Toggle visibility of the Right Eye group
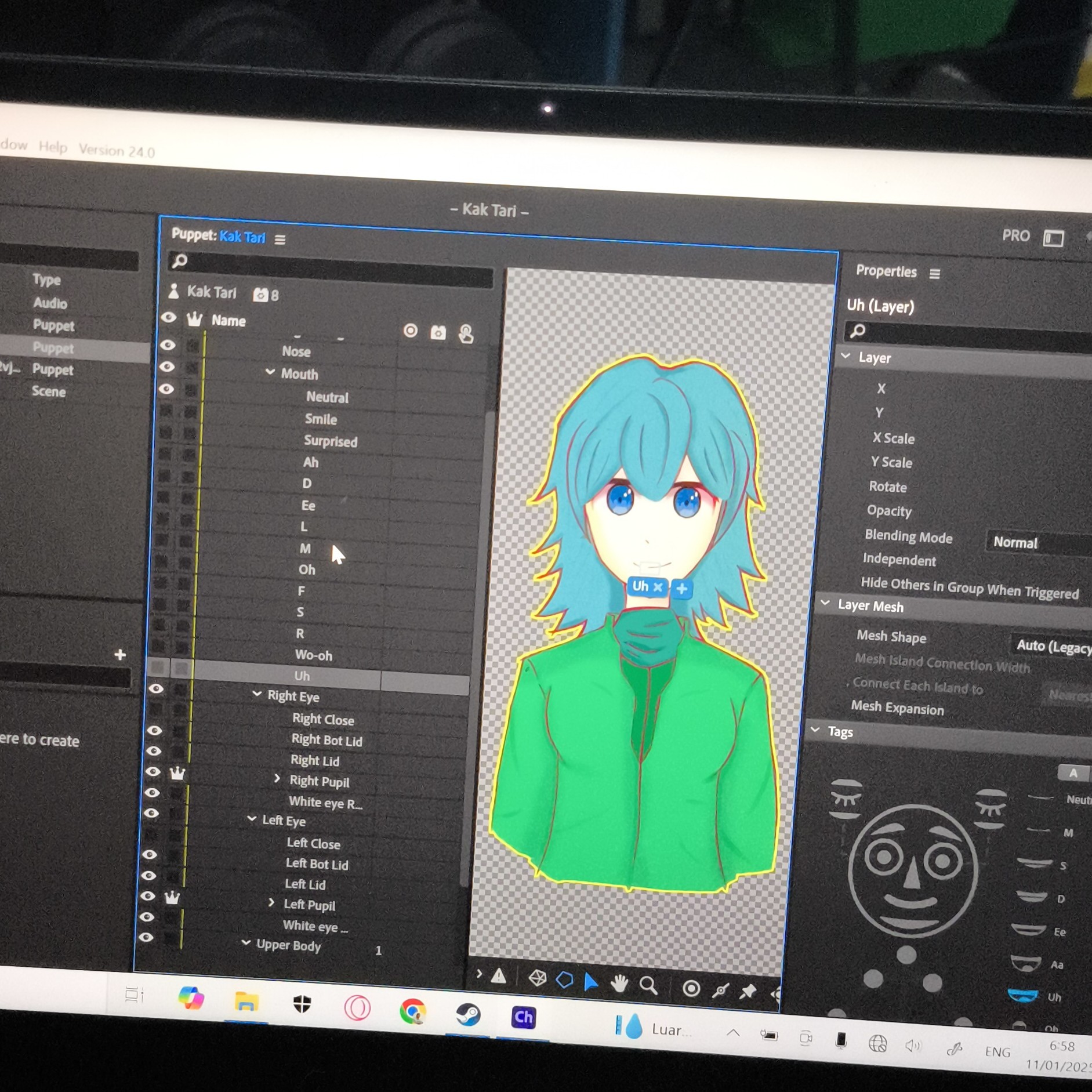The width and height of the screenshot is (1092, 1092). (x=156, y=688)
